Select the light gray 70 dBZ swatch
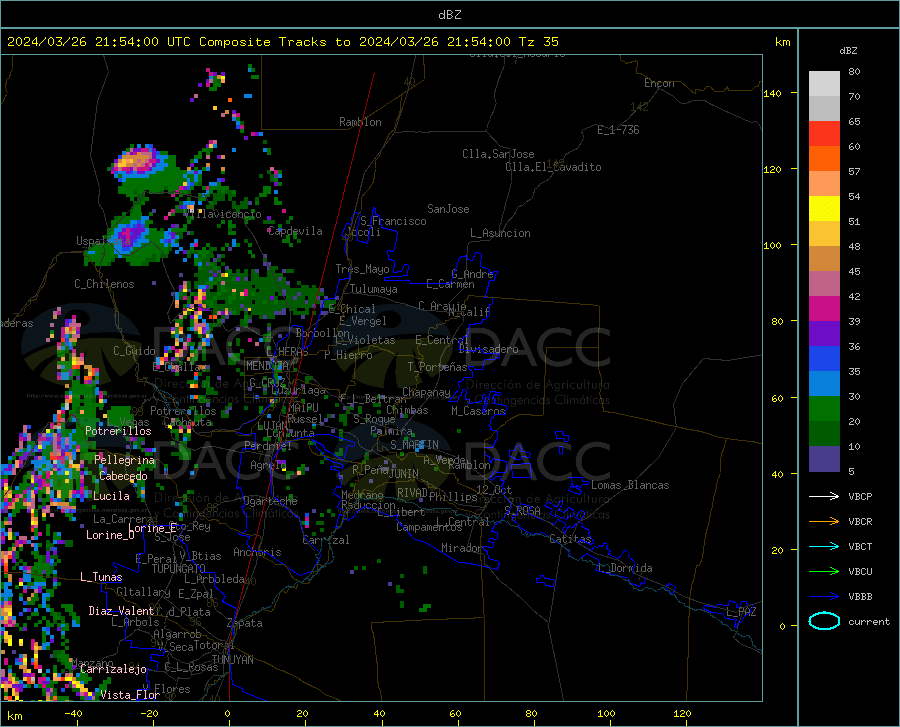900x727 pixels. [824, 84]
